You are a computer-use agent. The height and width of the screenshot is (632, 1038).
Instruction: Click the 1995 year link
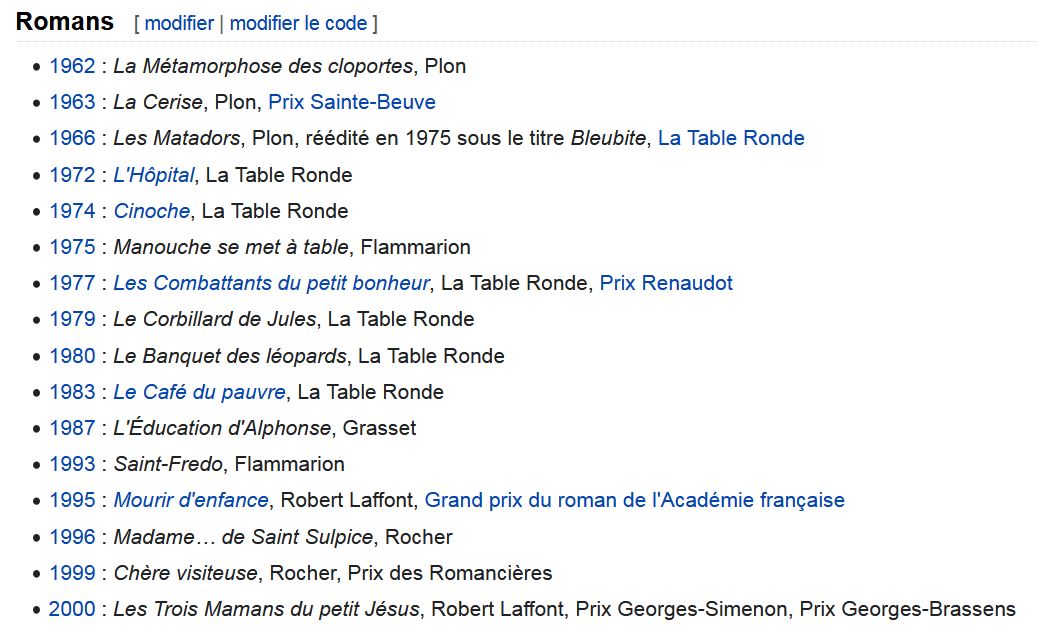pos(72,500)
